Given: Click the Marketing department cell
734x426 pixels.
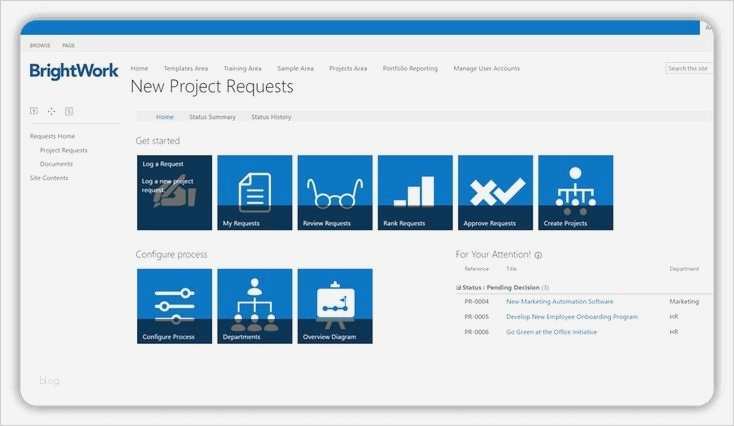Looking at the screenshot, I should [684, 301].
